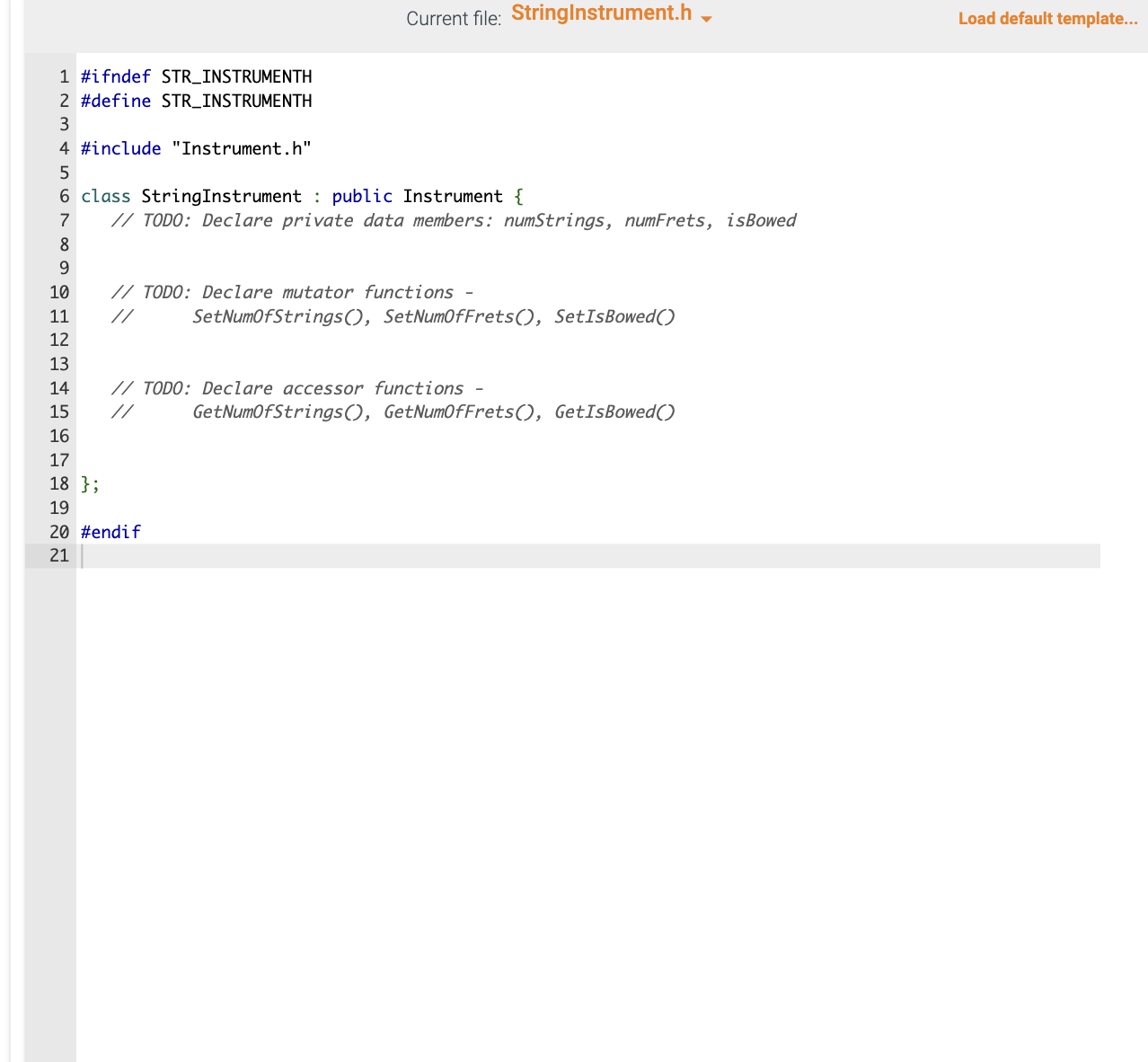
Task: Click the '#include "Instrument.h"' line
Action: [197, 148]
